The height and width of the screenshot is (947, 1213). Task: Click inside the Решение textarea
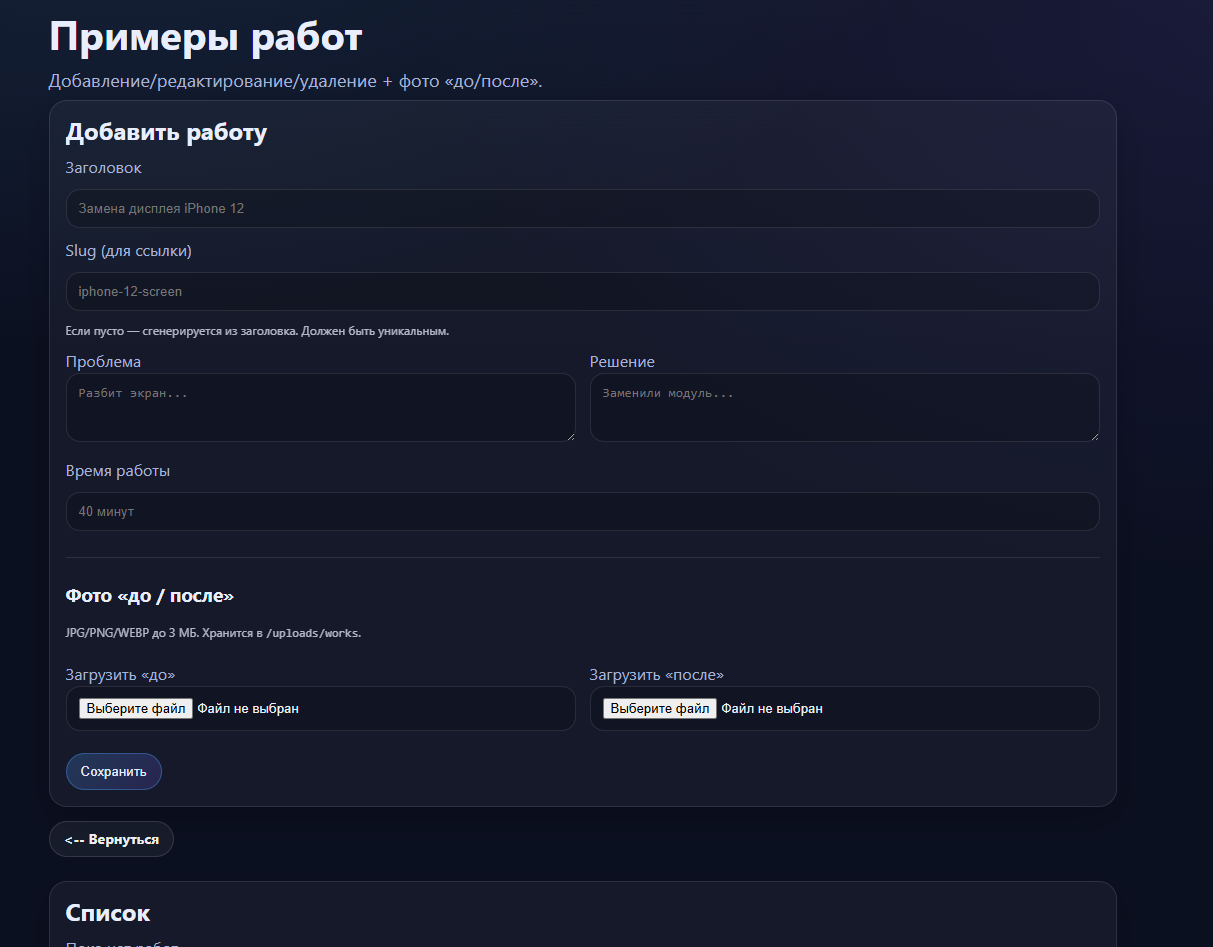tap(844, 407)
